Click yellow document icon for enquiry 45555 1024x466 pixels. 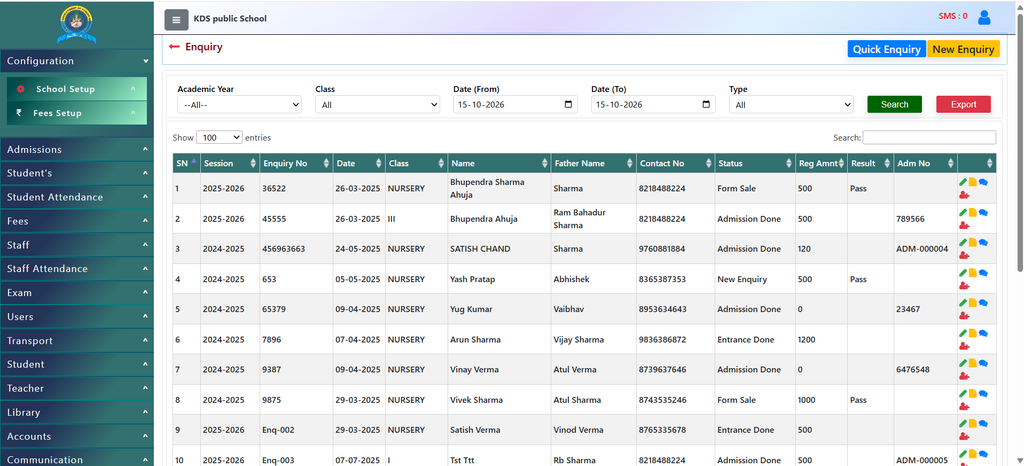click(972, 212)
